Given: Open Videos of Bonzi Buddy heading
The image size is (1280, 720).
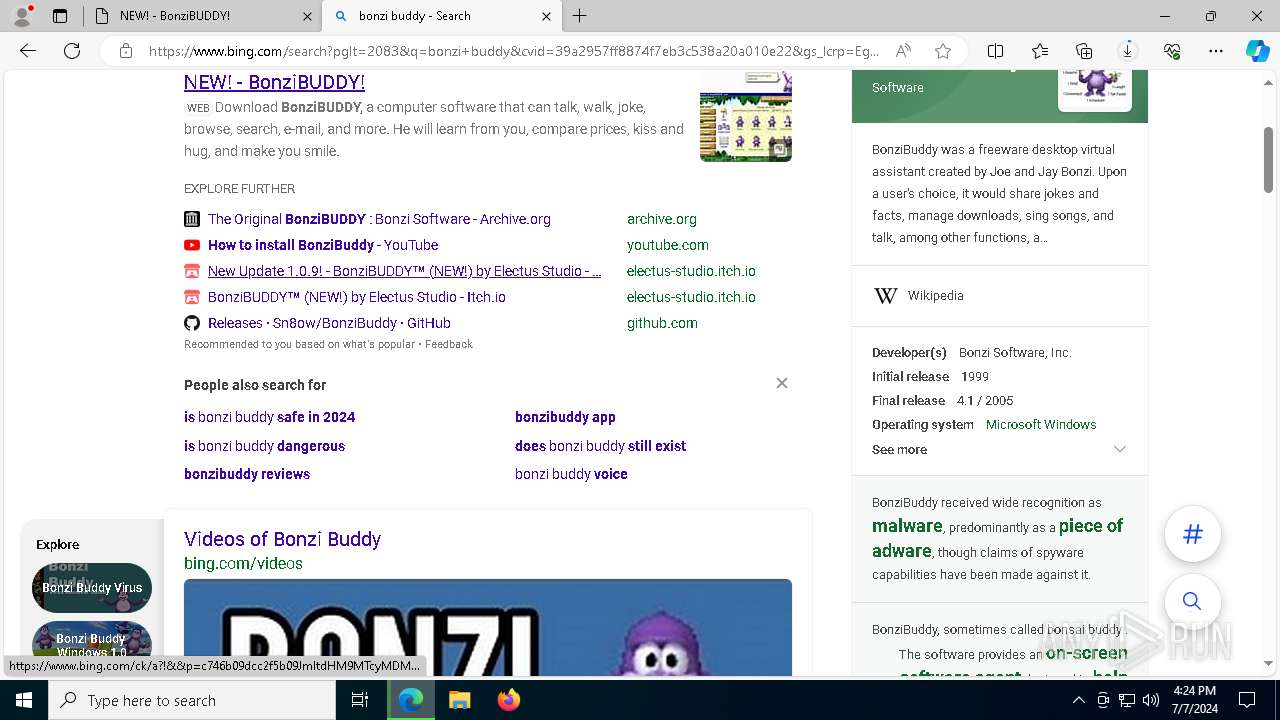Looking at the screenshot, I should [282, 539].
